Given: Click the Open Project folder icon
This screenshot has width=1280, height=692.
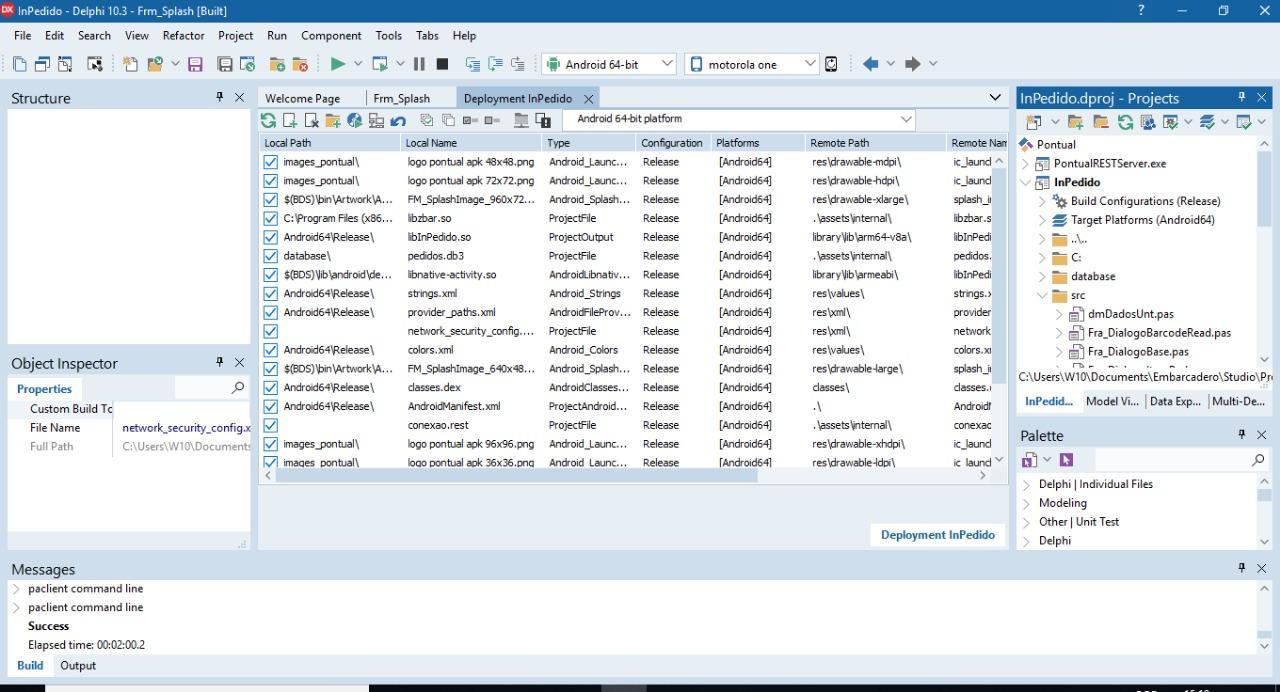Looking at the screenshot, I should point(155,64).
